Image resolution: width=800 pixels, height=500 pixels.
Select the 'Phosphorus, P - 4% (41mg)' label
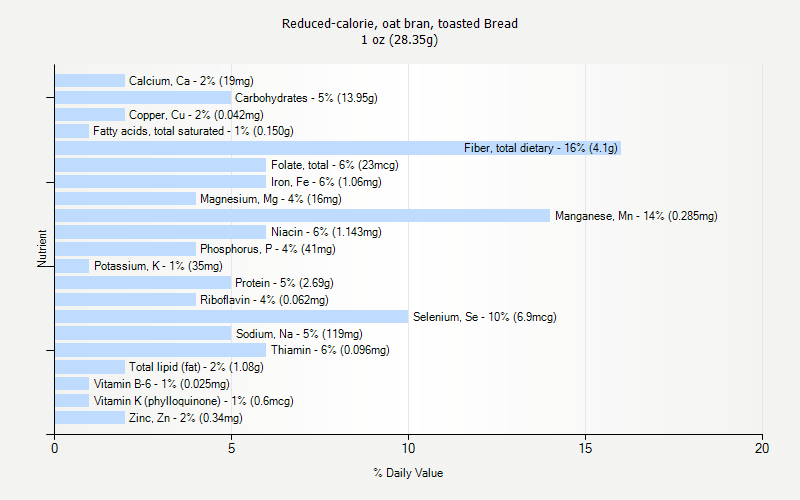(268, 249)
